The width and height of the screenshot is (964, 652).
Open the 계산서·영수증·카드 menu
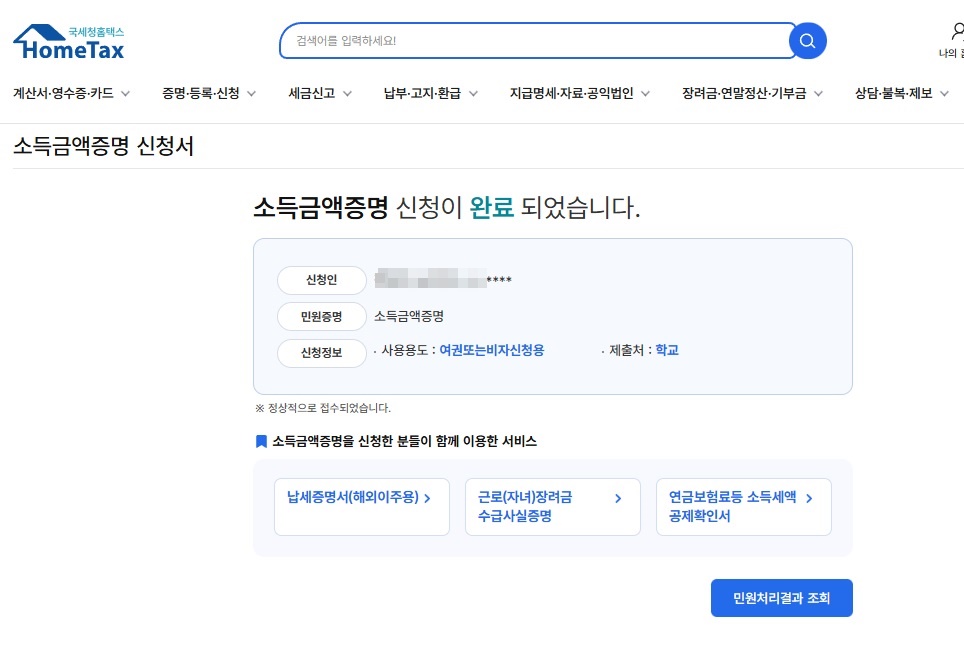[65, 92]
